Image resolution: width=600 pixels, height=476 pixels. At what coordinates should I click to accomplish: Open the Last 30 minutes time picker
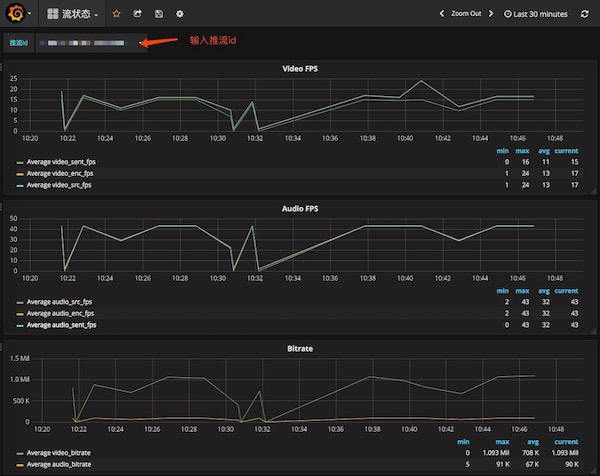[x=535, y=14]
